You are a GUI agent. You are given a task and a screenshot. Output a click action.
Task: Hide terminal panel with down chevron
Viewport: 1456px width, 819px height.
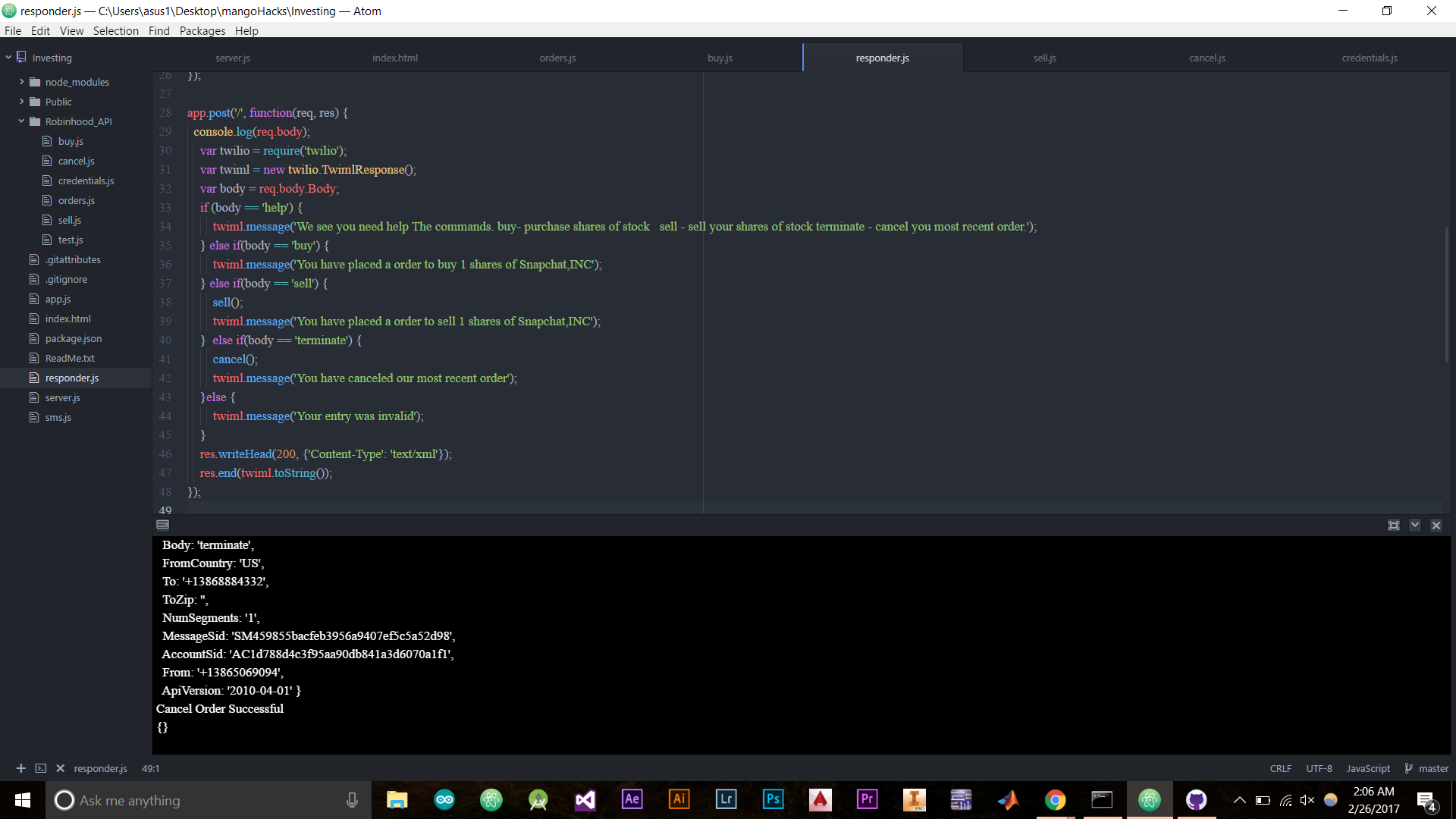pos(1414,526)
